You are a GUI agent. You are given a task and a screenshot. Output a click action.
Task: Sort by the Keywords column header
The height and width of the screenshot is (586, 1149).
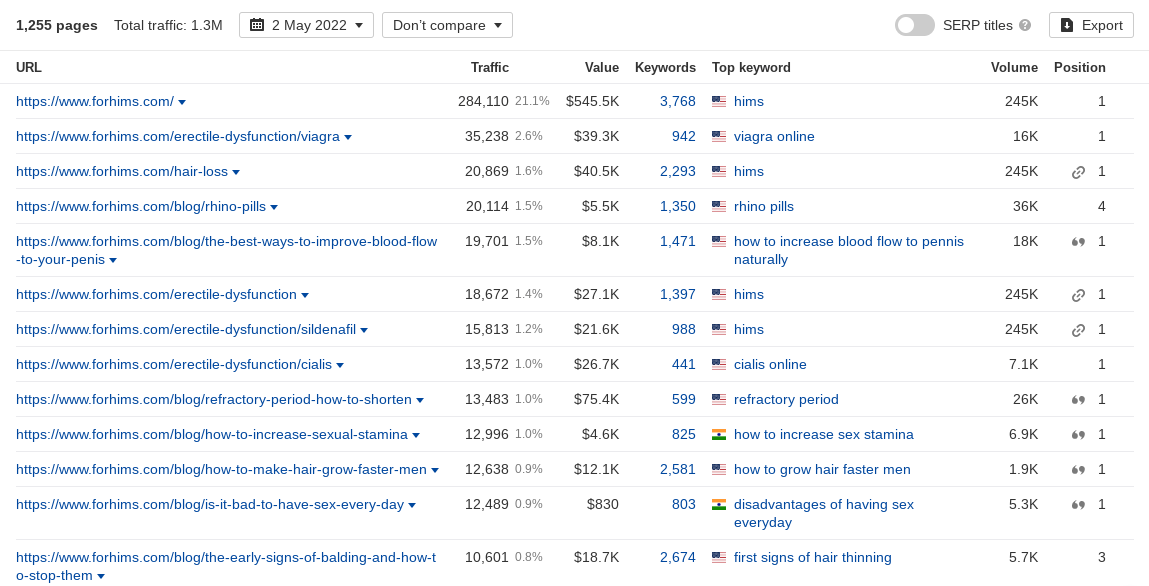[665, 67]
